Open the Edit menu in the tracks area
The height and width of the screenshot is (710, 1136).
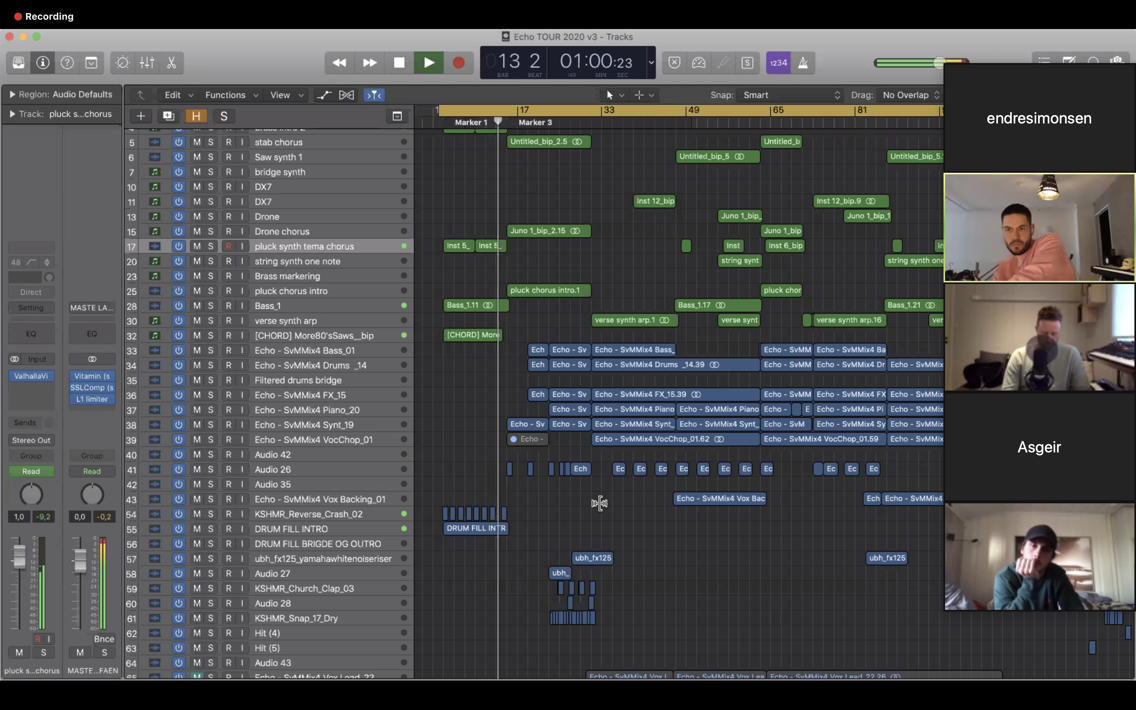[179, 95]
